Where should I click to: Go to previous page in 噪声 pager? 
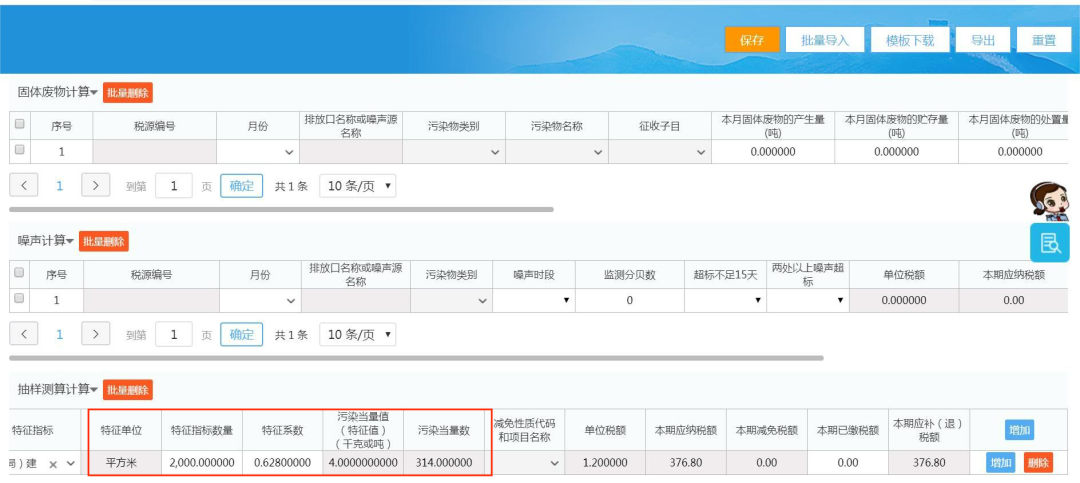[24, 334]
